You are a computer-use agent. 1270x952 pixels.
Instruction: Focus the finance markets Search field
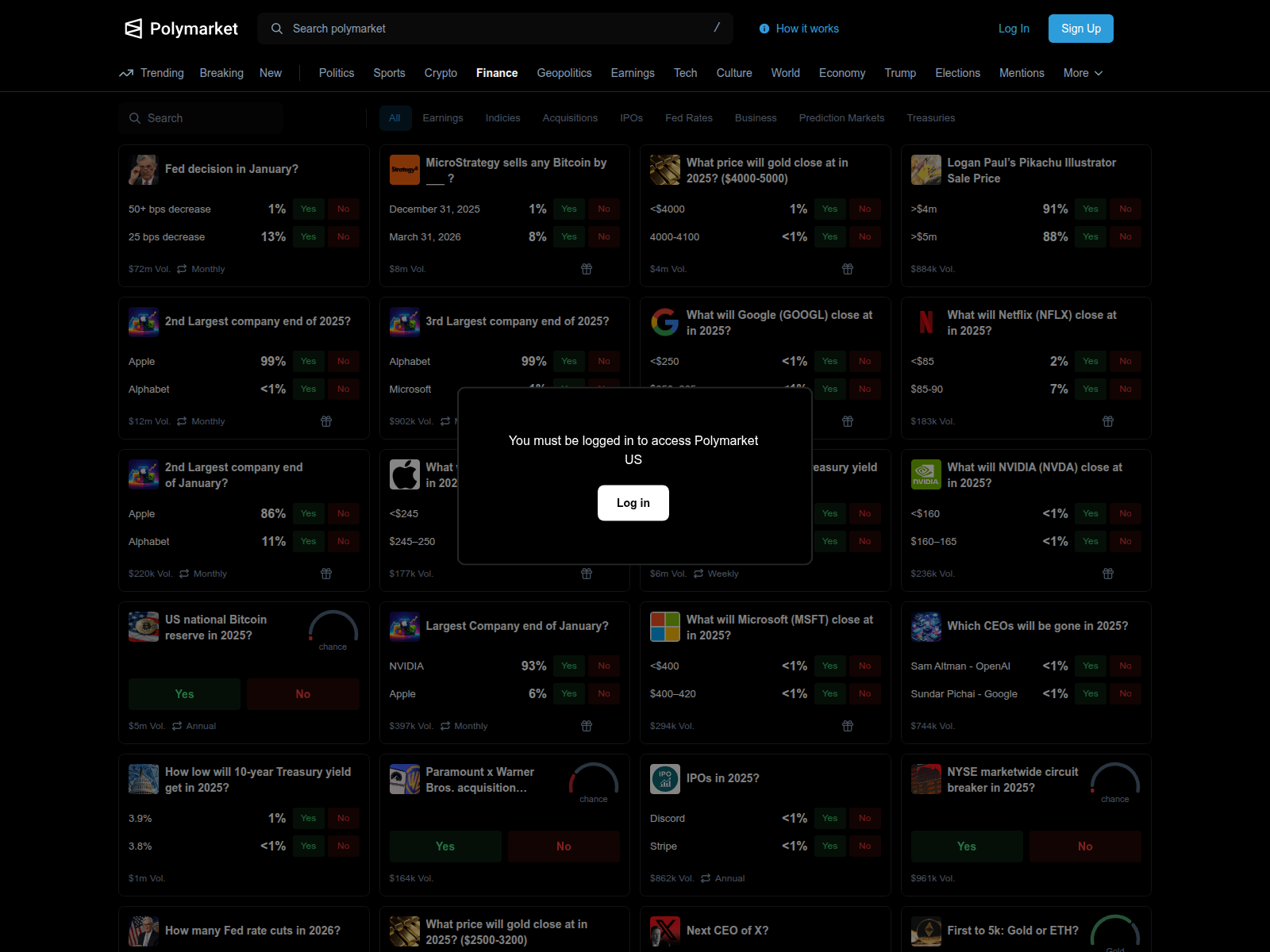point(201,118)
